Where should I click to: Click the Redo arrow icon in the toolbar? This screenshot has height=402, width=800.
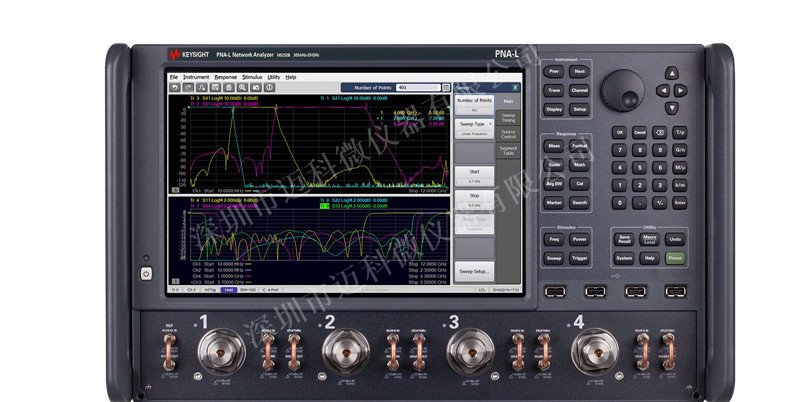click(188, 88)
